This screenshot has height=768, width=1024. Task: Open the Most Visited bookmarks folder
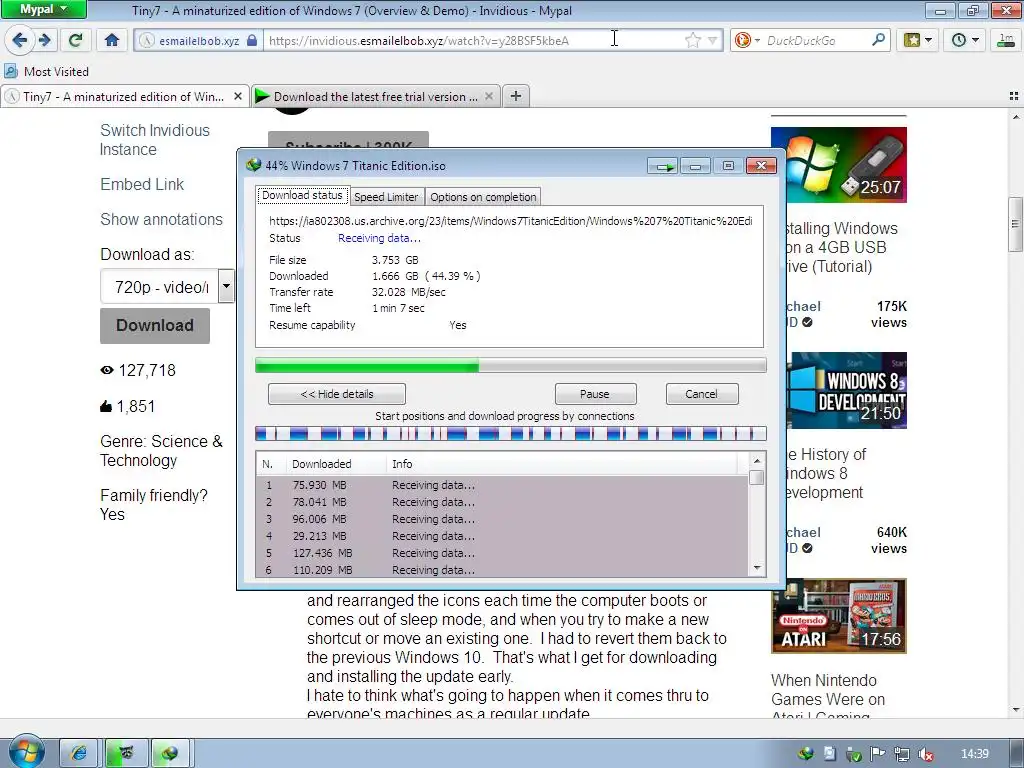46,71
